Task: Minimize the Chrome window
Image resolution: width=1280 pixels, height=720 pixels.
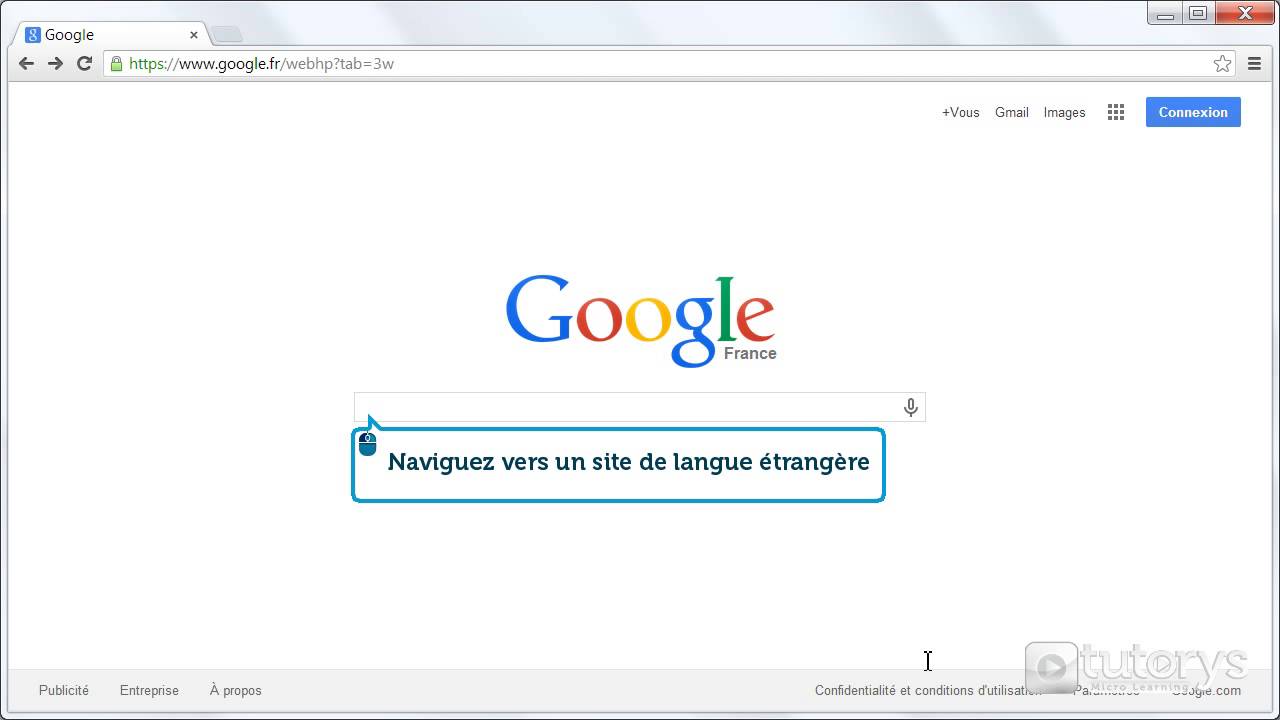Action: pyautogui.click(x=1165, y=13)
